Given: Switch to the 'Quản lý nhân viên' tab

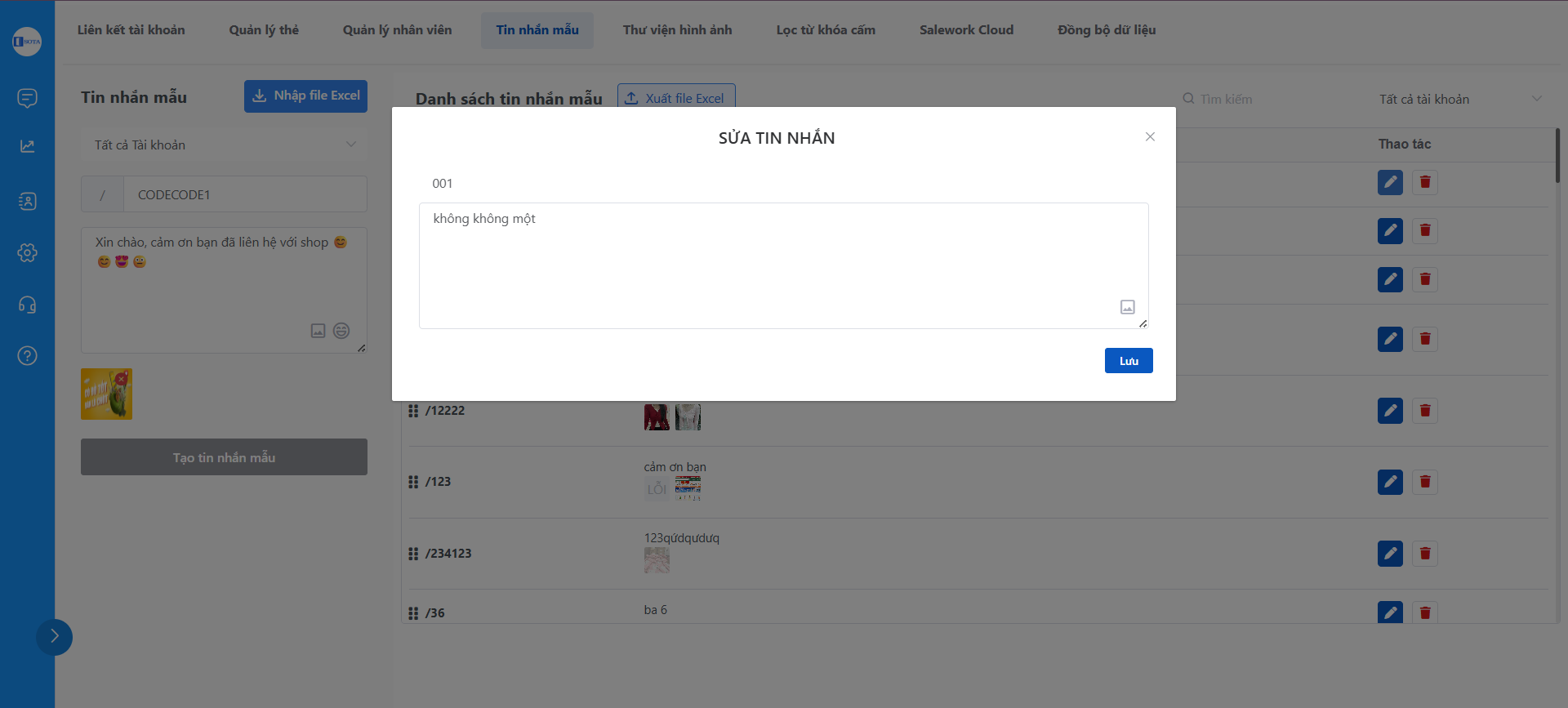Looking at the screenshot, I should 397,30.
